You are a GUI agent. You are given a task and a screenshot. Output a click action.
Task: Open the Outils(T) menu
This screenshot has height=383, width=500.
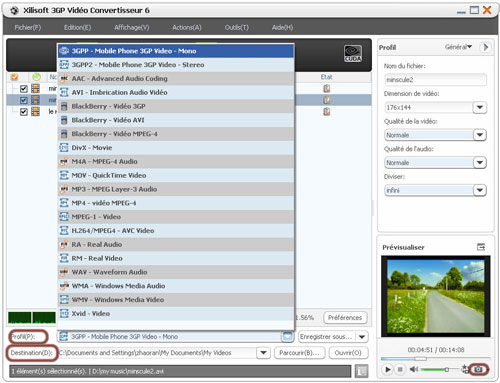tap(237, 27)
